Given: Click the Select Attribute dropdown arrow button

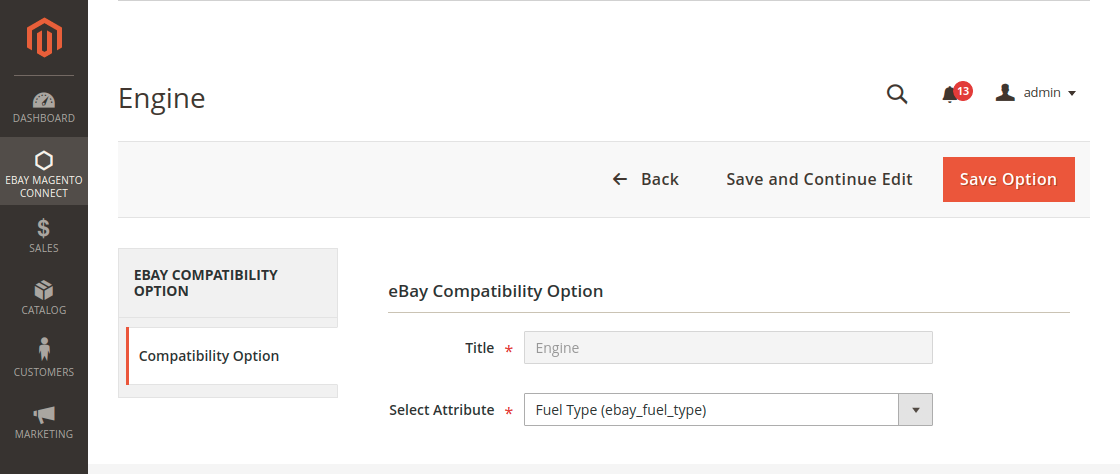Looking at the screenshot, I should pyautogui.click(x=916, y=410).
